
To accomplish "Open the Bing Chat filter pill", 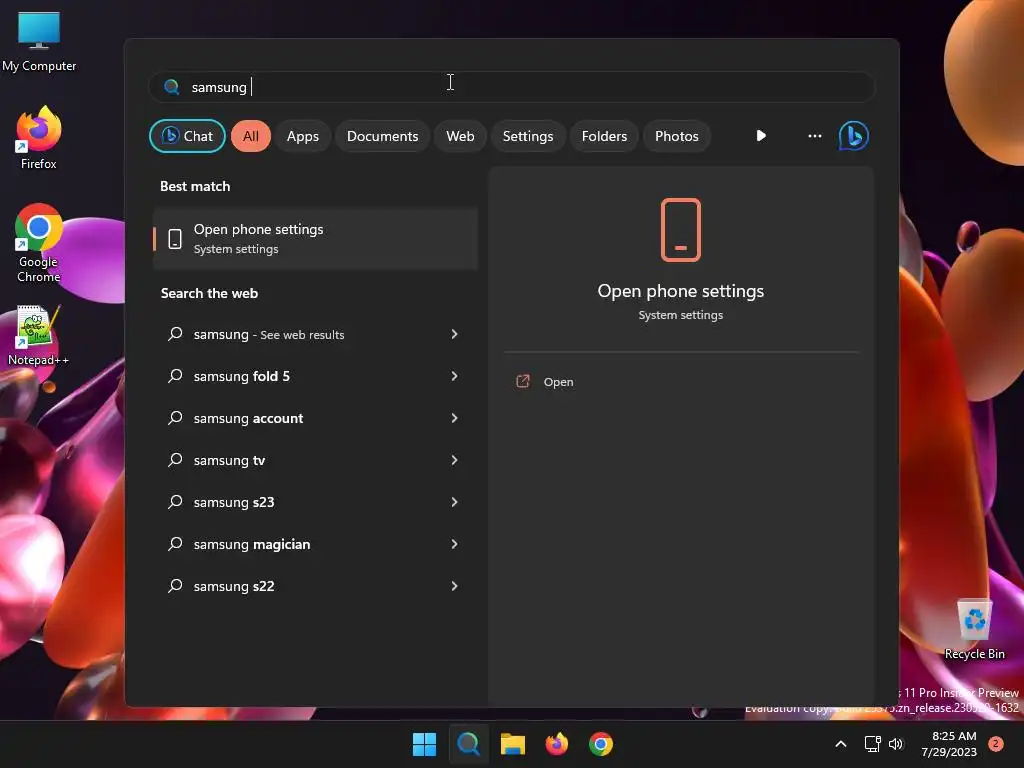I will point(187,136).
